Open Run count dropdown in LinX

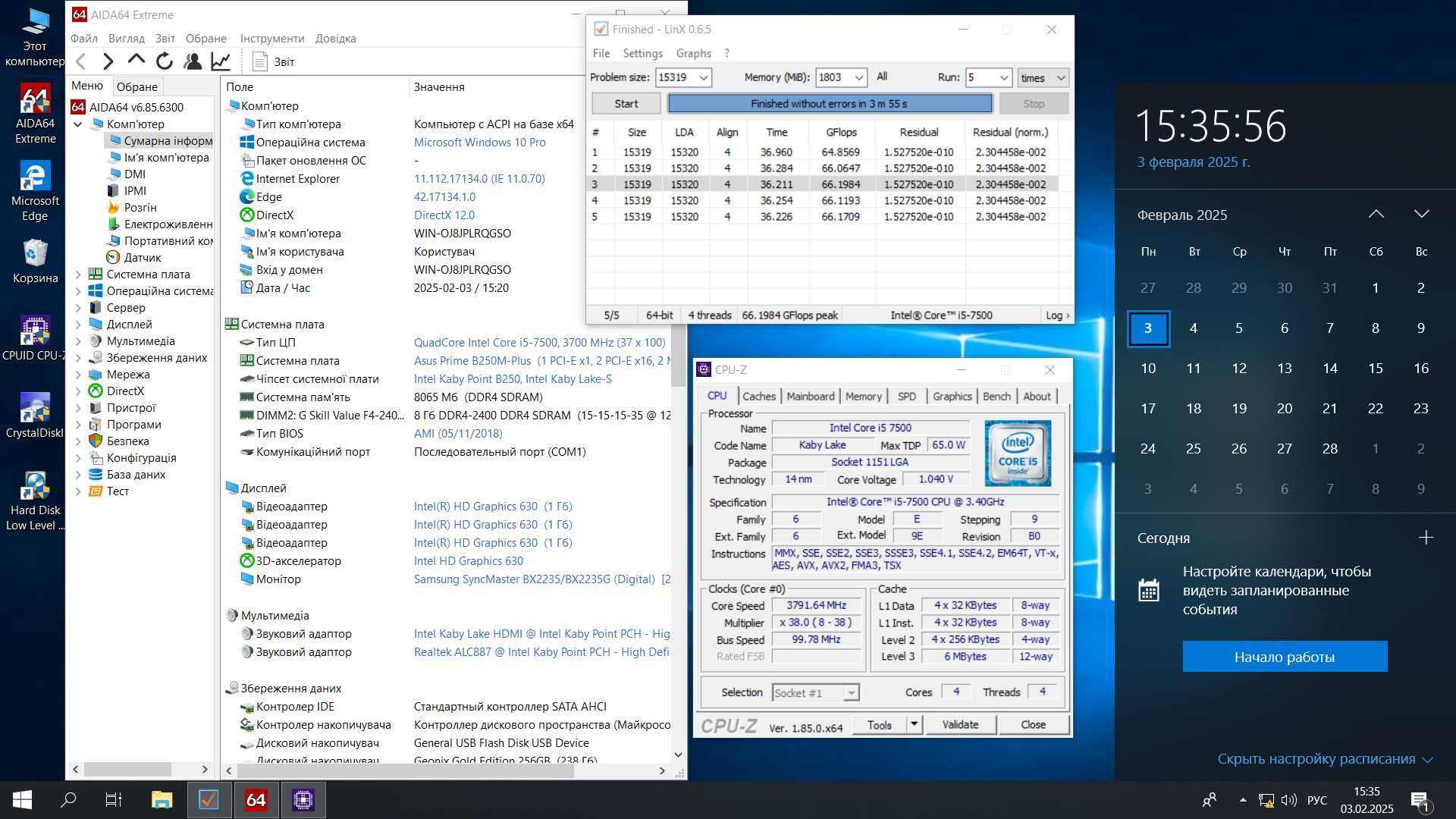click(1003, 77)
